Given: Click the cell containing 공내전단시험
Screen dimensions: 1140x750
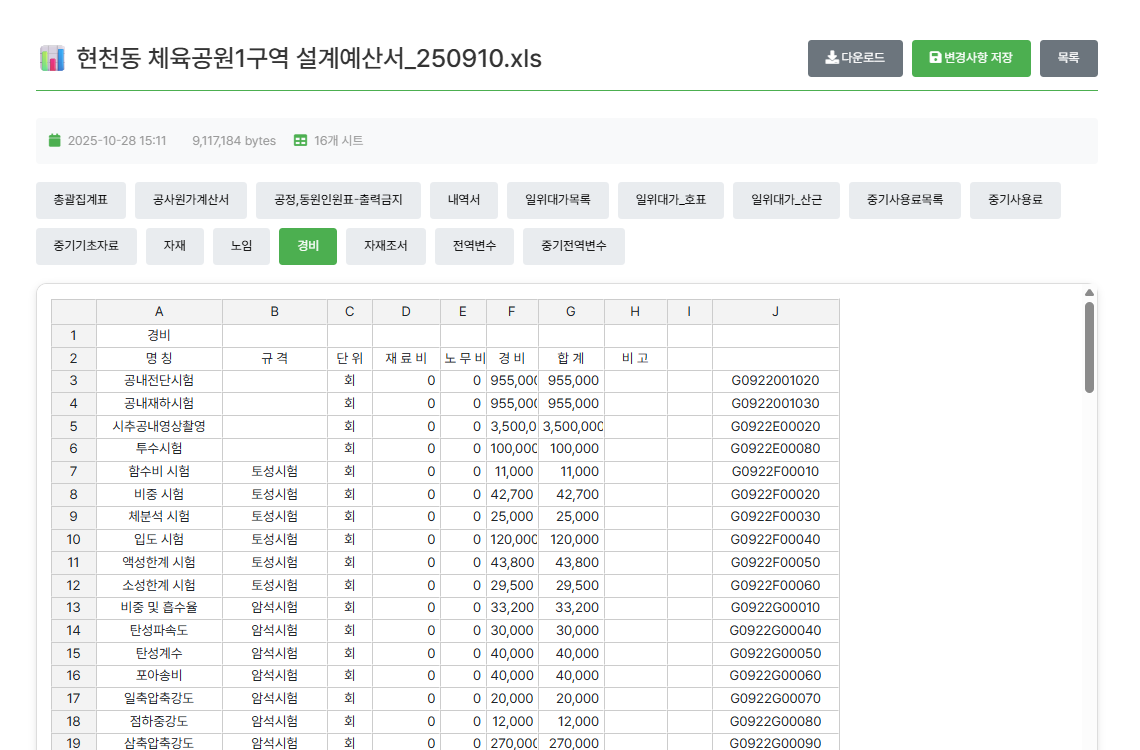Looking at the screenshot, I should [159, 380].
